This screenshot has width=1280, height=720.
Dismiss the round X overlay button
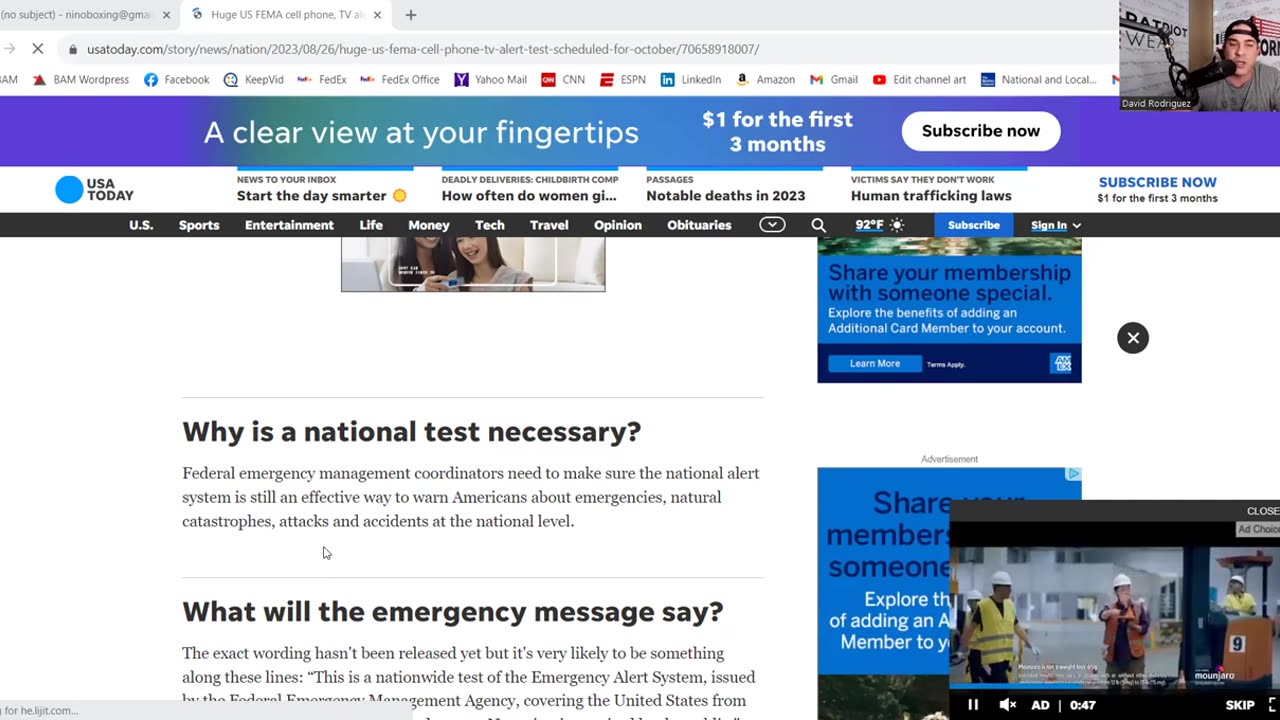coord(1133,338)
